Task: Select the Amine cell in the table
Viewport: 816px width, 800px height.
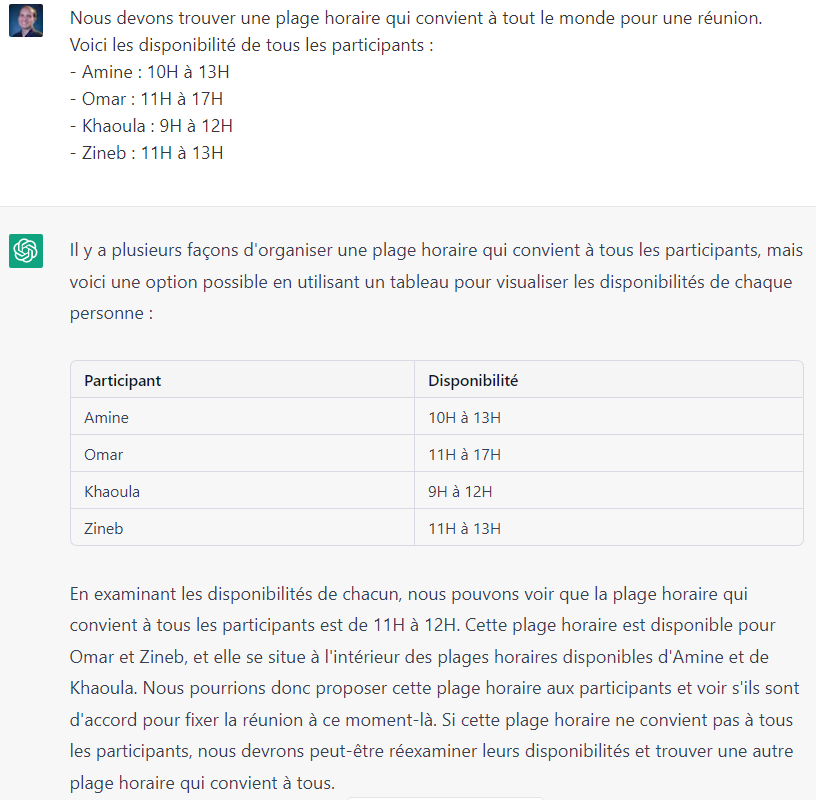Action: point(107,418)
